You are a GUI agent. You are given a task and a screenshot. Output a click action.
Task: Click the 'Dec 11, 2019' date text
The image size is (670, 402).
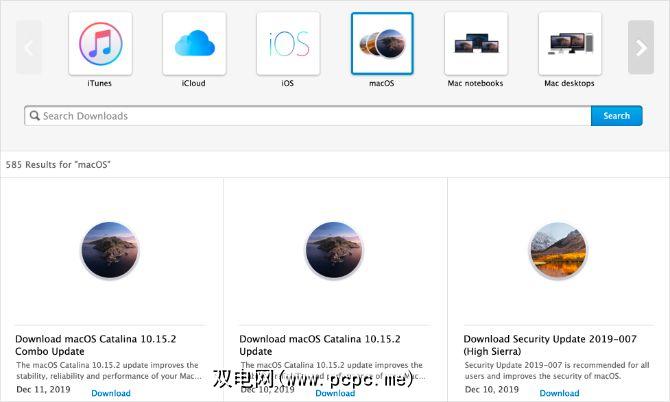[x=43, y=390]
